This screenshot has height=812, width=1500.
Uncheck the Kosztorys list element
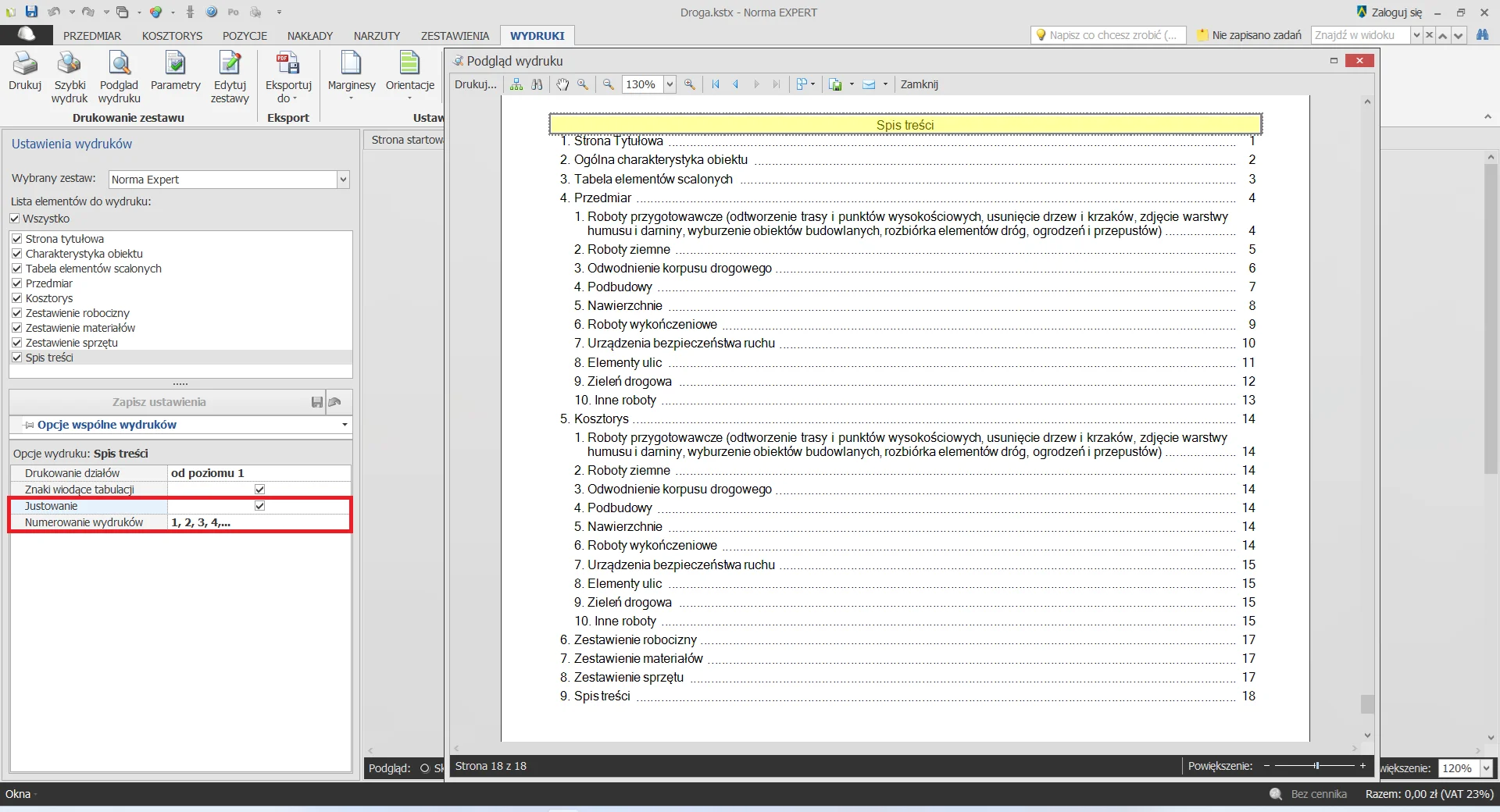[x=17, y=298]
